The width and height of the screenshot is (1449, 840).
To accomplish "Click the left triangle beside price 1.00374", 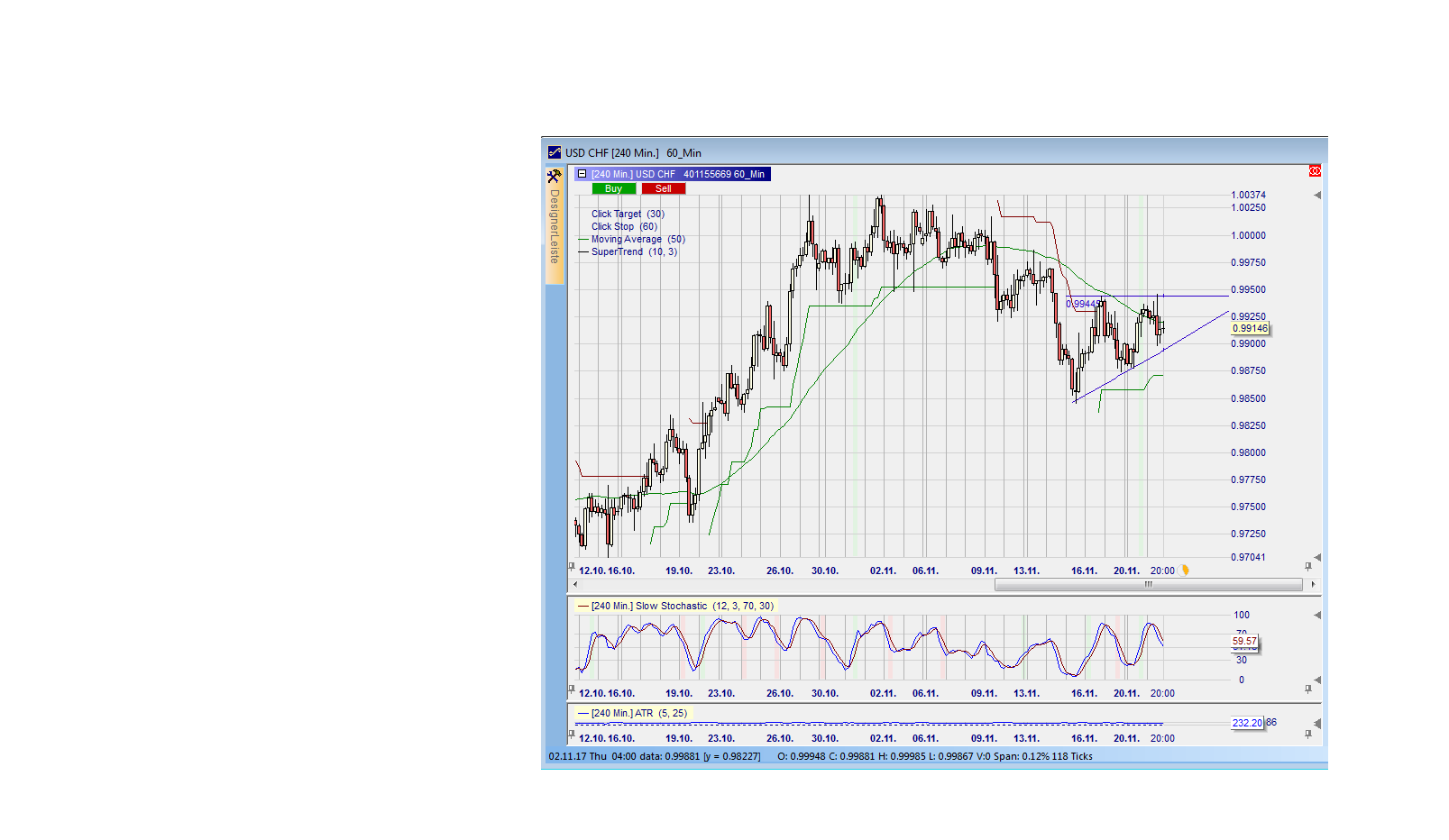I will coord(1317,193).
